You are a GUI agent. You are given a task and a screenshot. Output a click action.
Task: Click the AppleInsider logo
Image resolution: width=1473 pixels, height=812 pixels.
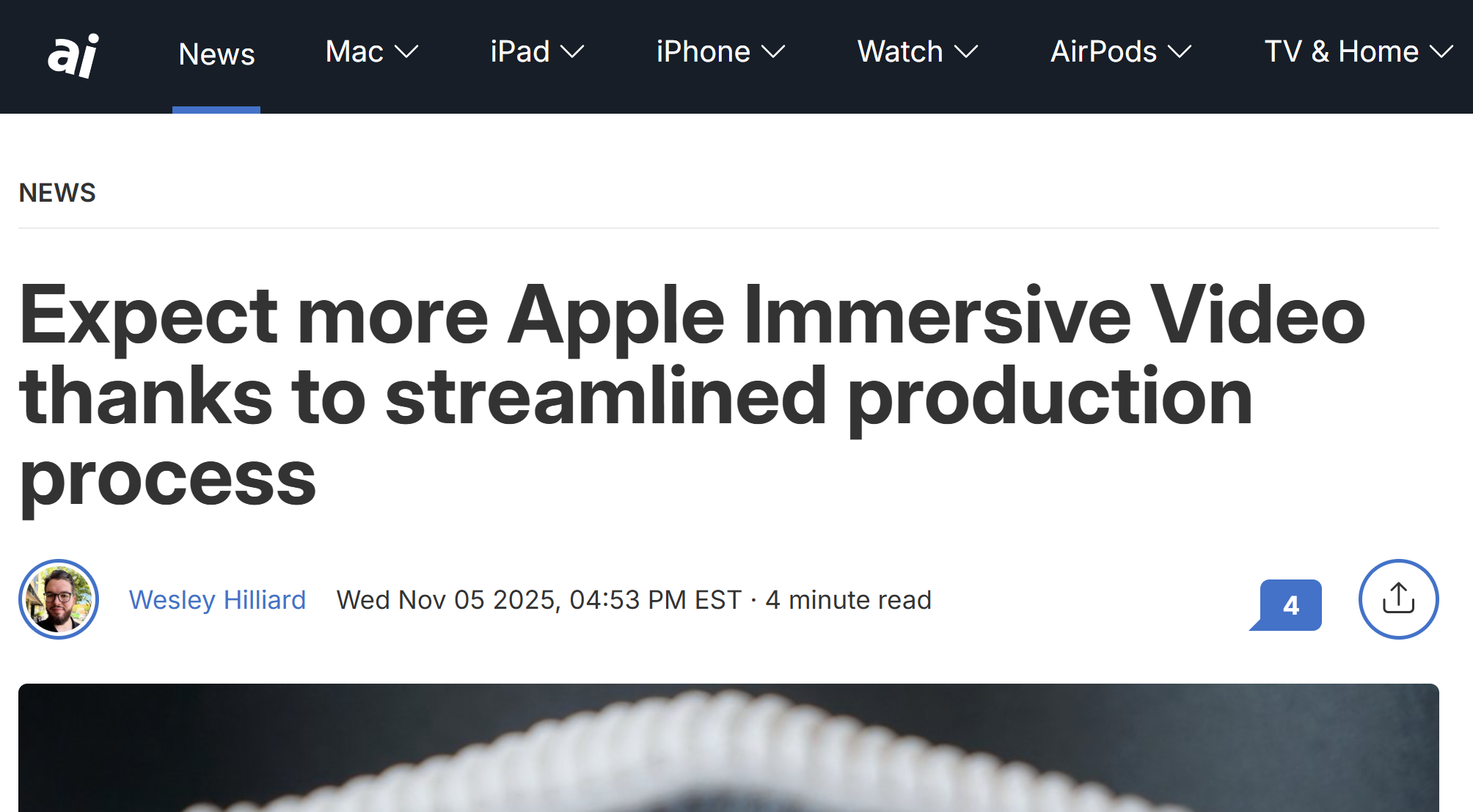(x=73, y=55)
